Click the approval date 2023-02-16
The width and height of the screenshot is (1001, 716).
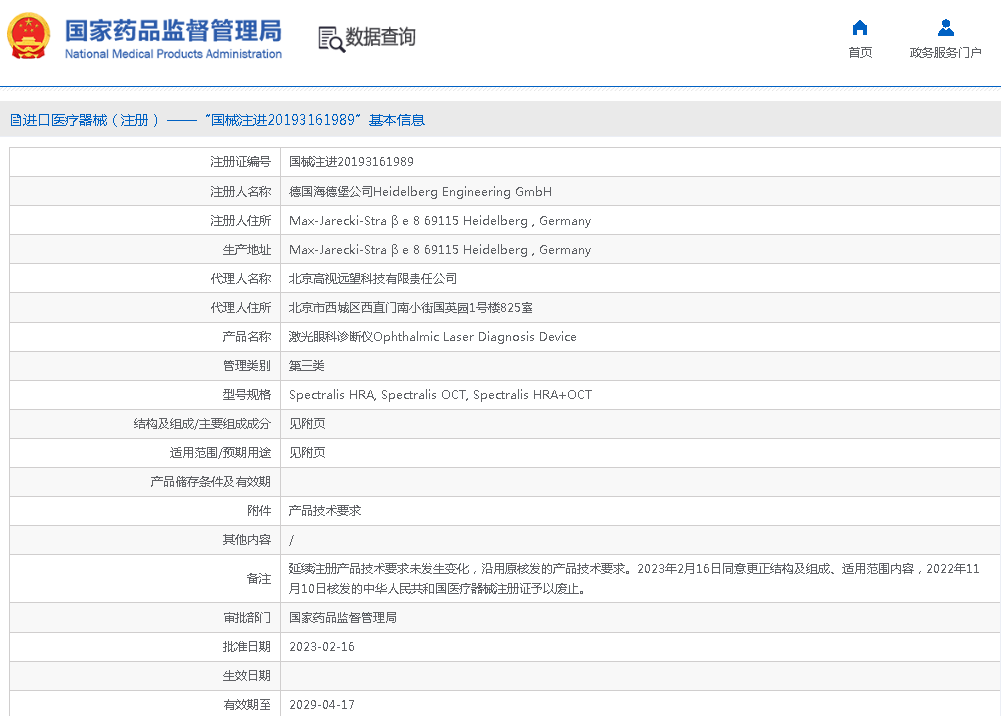click(322, 647)
